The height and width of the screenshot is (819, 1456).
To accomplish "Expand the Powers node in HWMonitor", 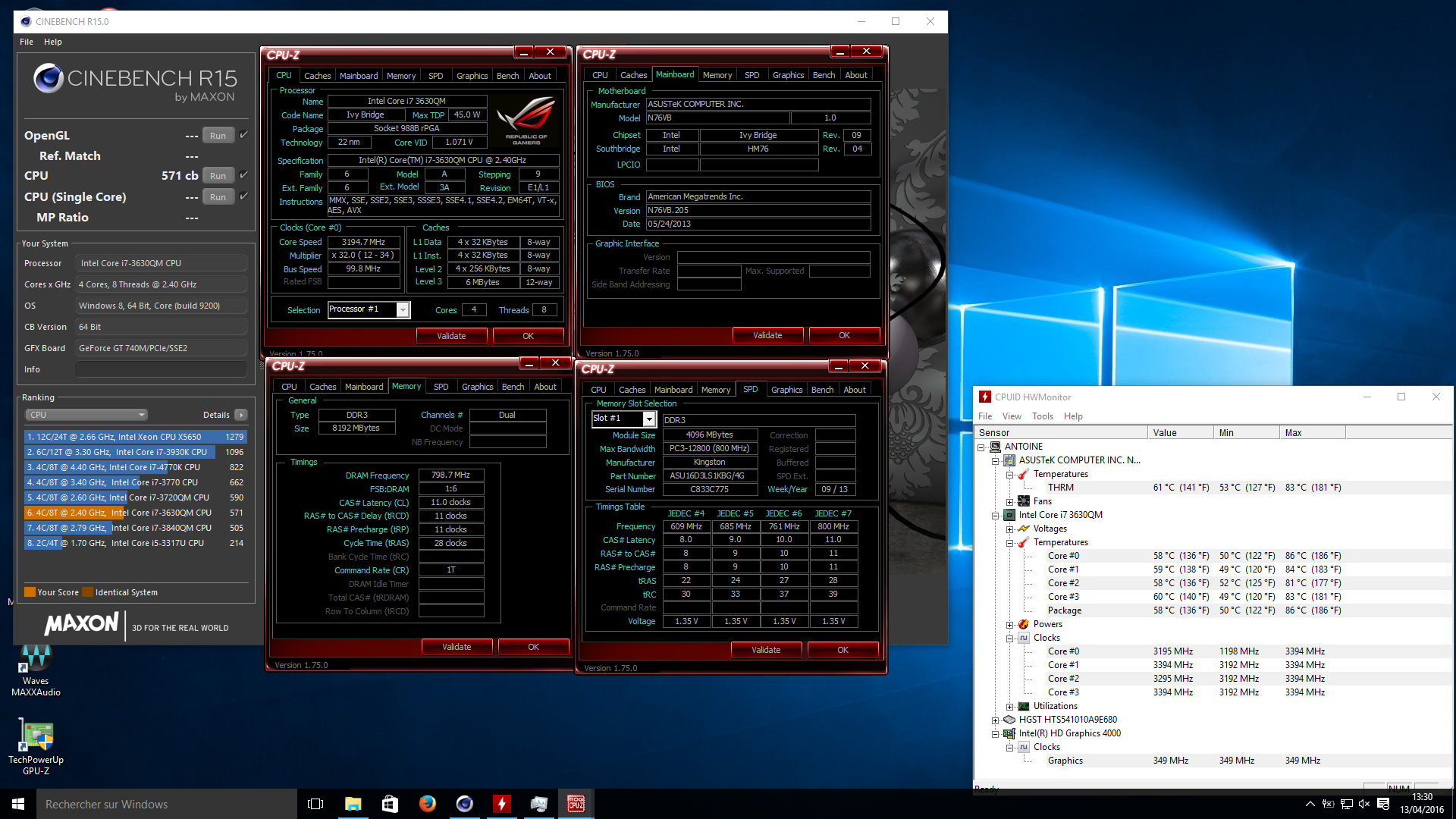I will click(1009, 625).
